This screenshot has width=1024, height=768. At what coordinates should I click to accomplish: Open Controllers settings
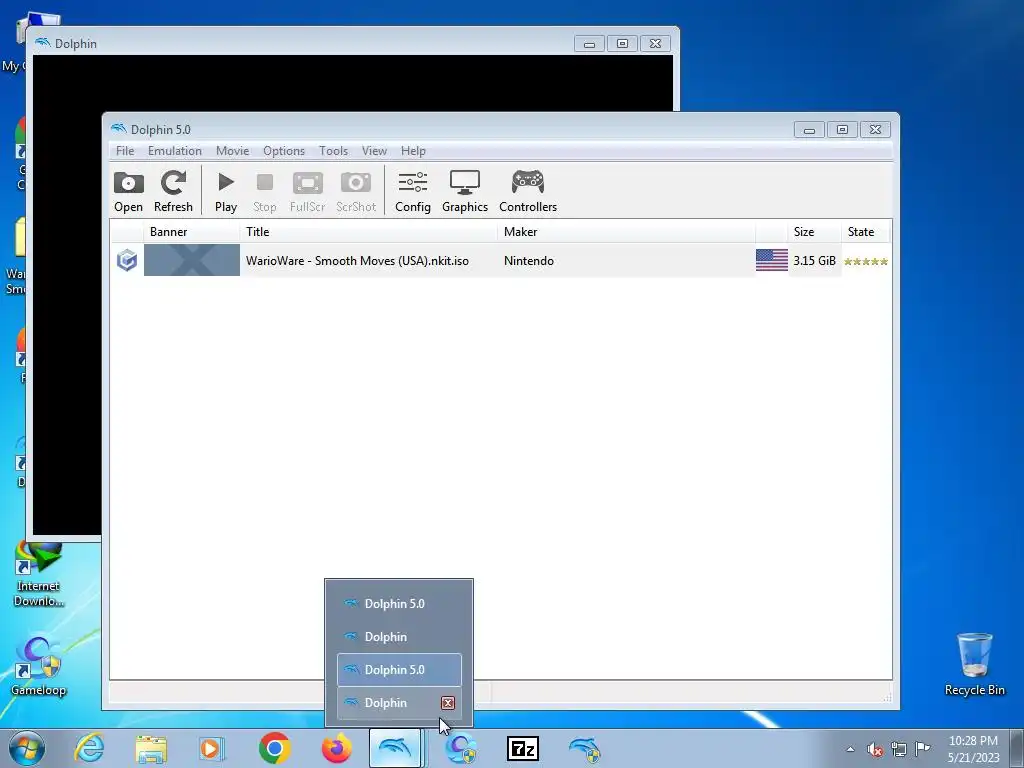pos(528,191)
